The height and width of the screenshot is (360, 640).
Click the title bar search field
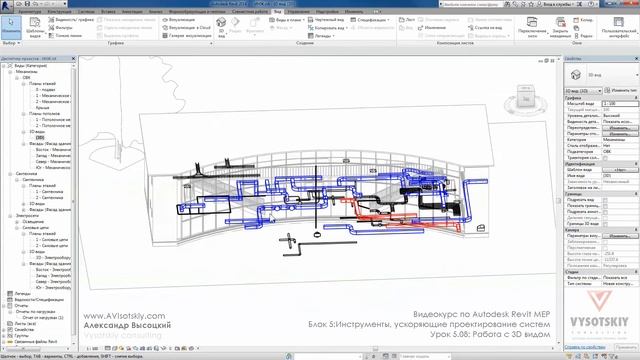471,4
